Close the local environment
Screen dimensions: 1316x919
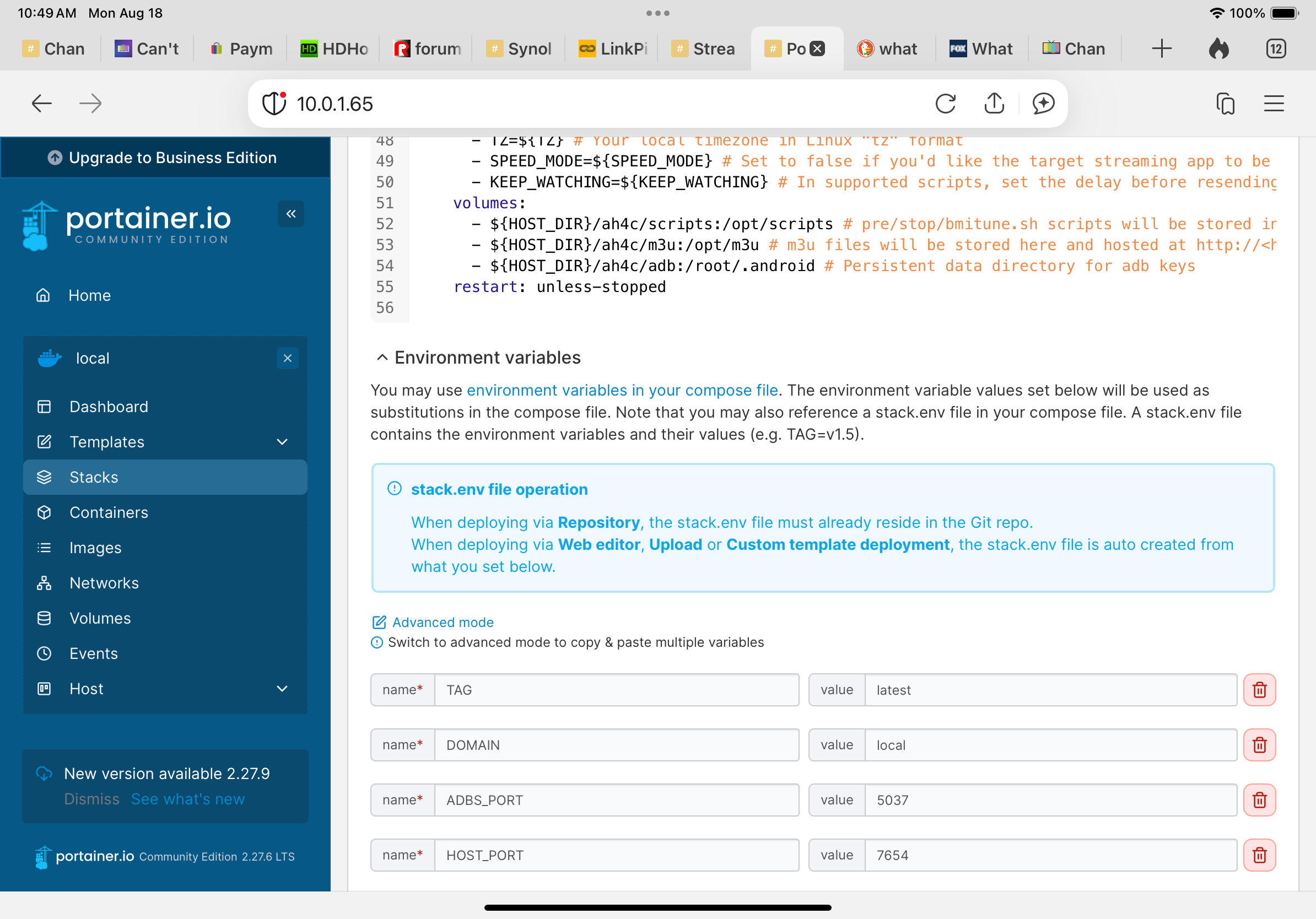(x=287, y=358)
